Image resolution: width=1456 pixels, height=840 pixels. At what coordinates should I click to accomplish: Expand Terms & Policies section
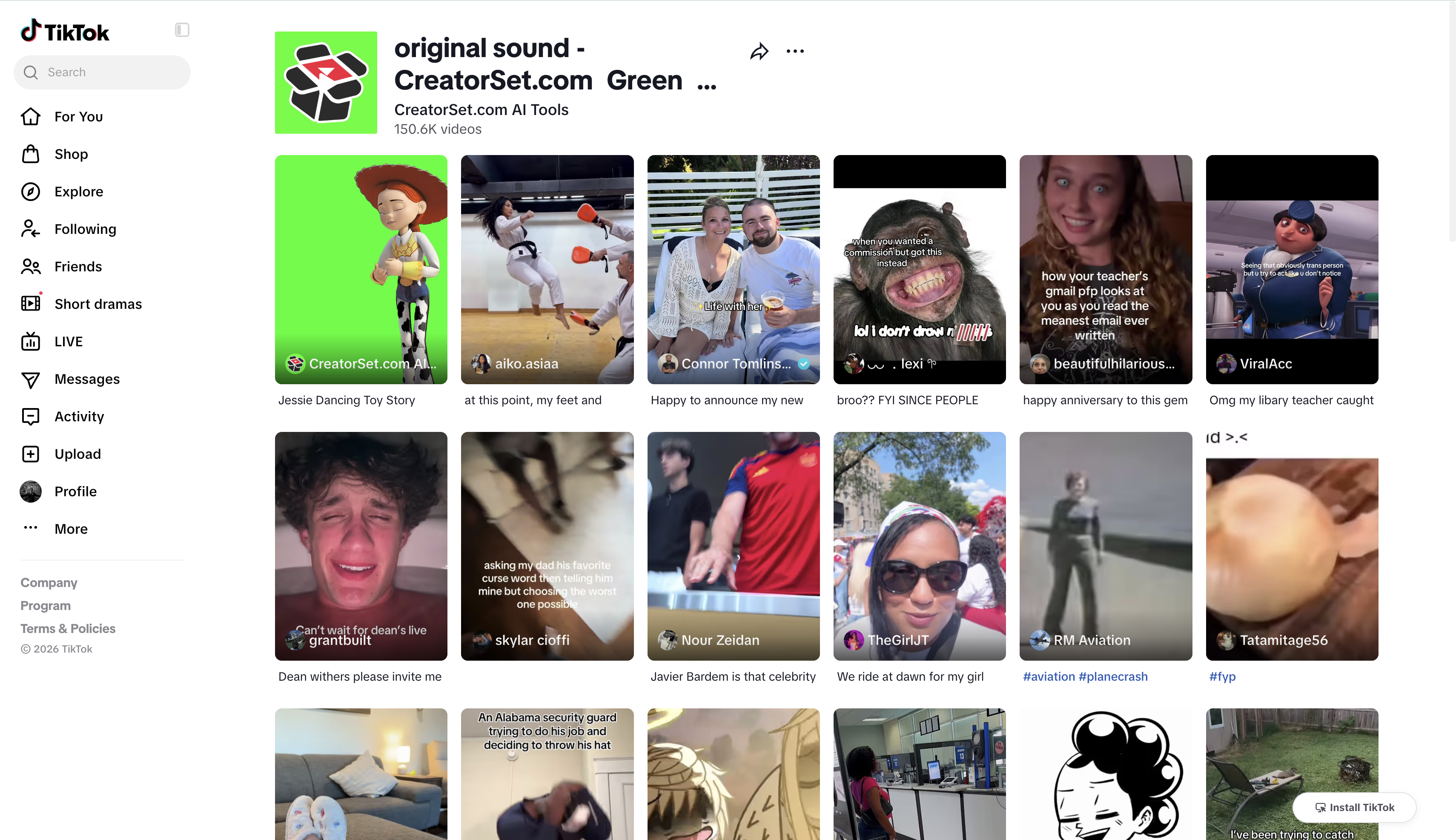(x=68, y=629)
